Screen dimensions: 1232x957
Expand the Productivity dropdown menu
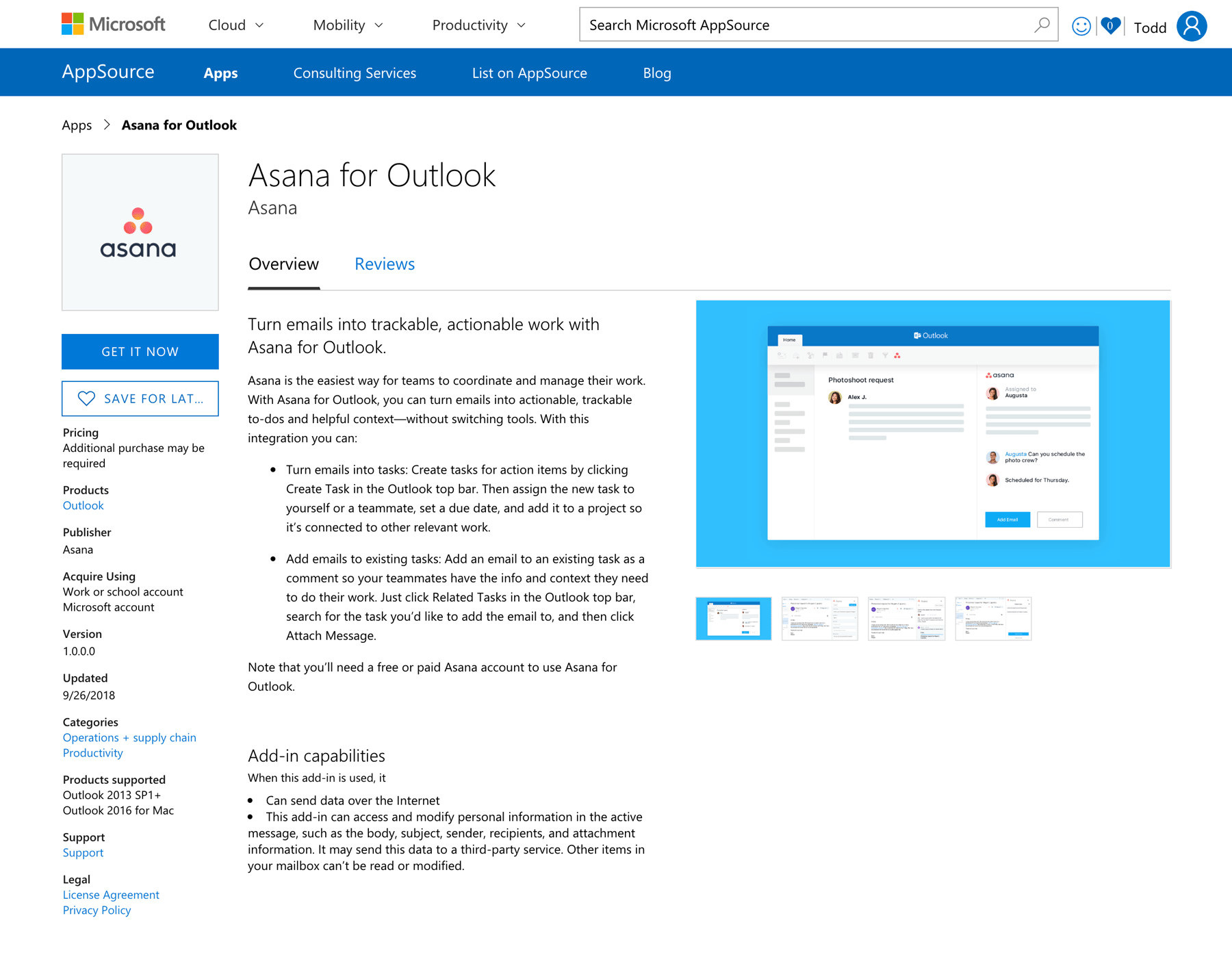(x=478, y=25)
